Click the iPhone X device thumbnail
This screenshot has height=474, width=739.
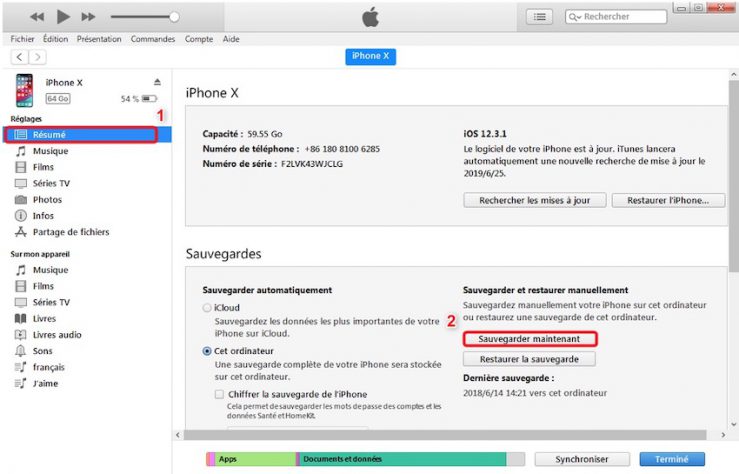coord(25,90)
